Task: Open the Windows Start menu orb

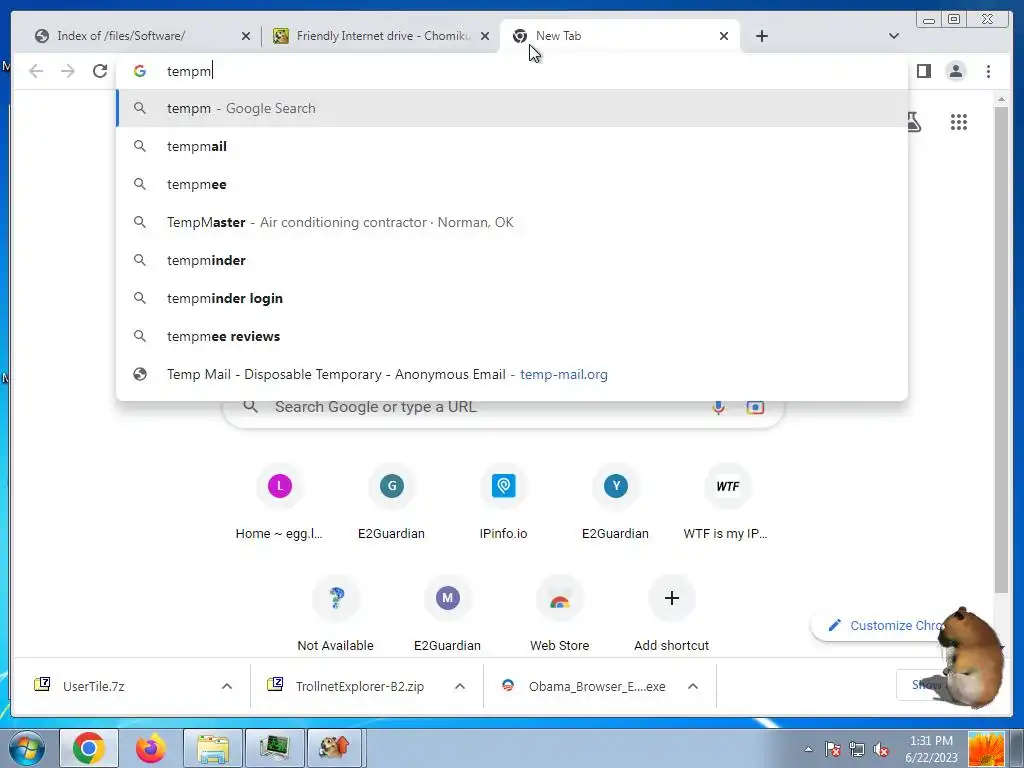Action: point(25,748)
